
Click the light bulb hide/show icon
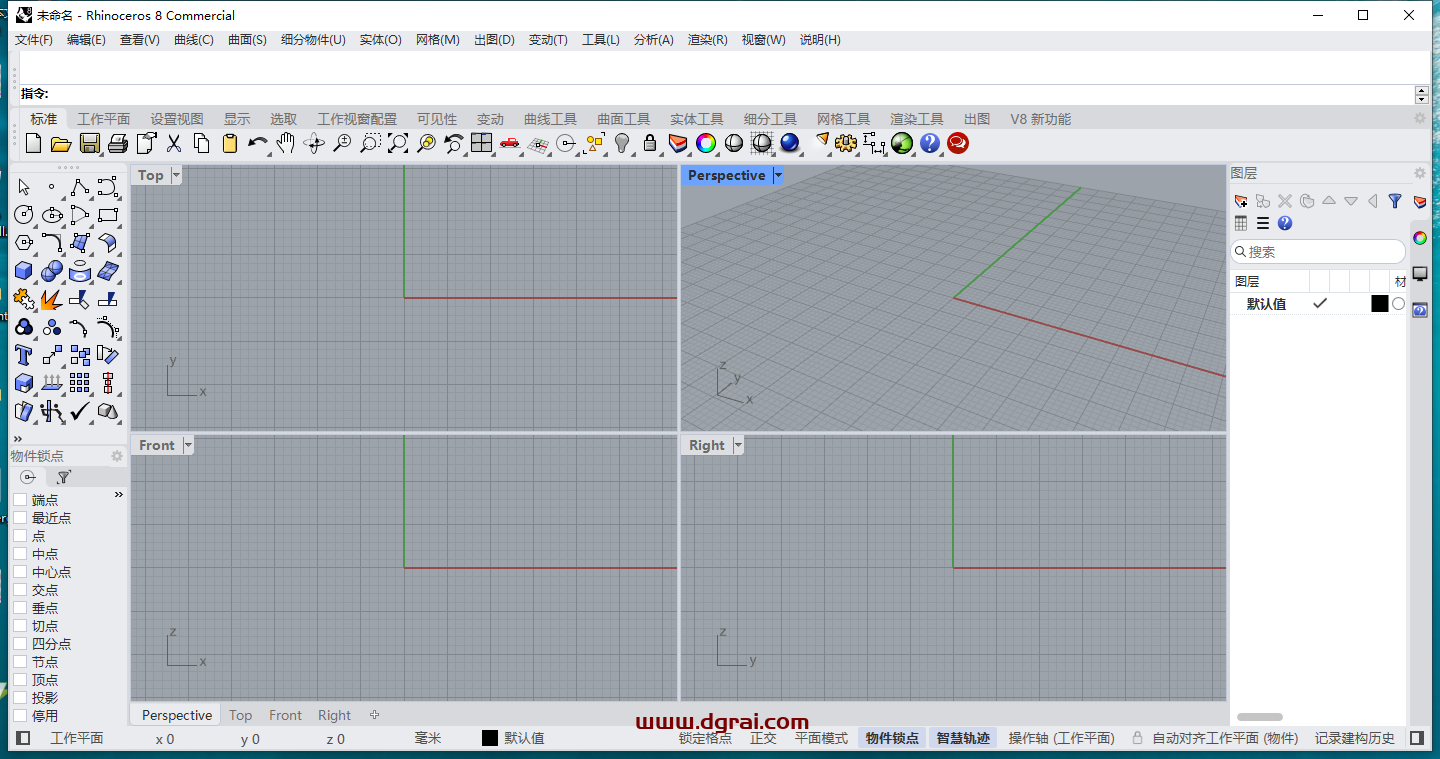(x=622, y=143)
